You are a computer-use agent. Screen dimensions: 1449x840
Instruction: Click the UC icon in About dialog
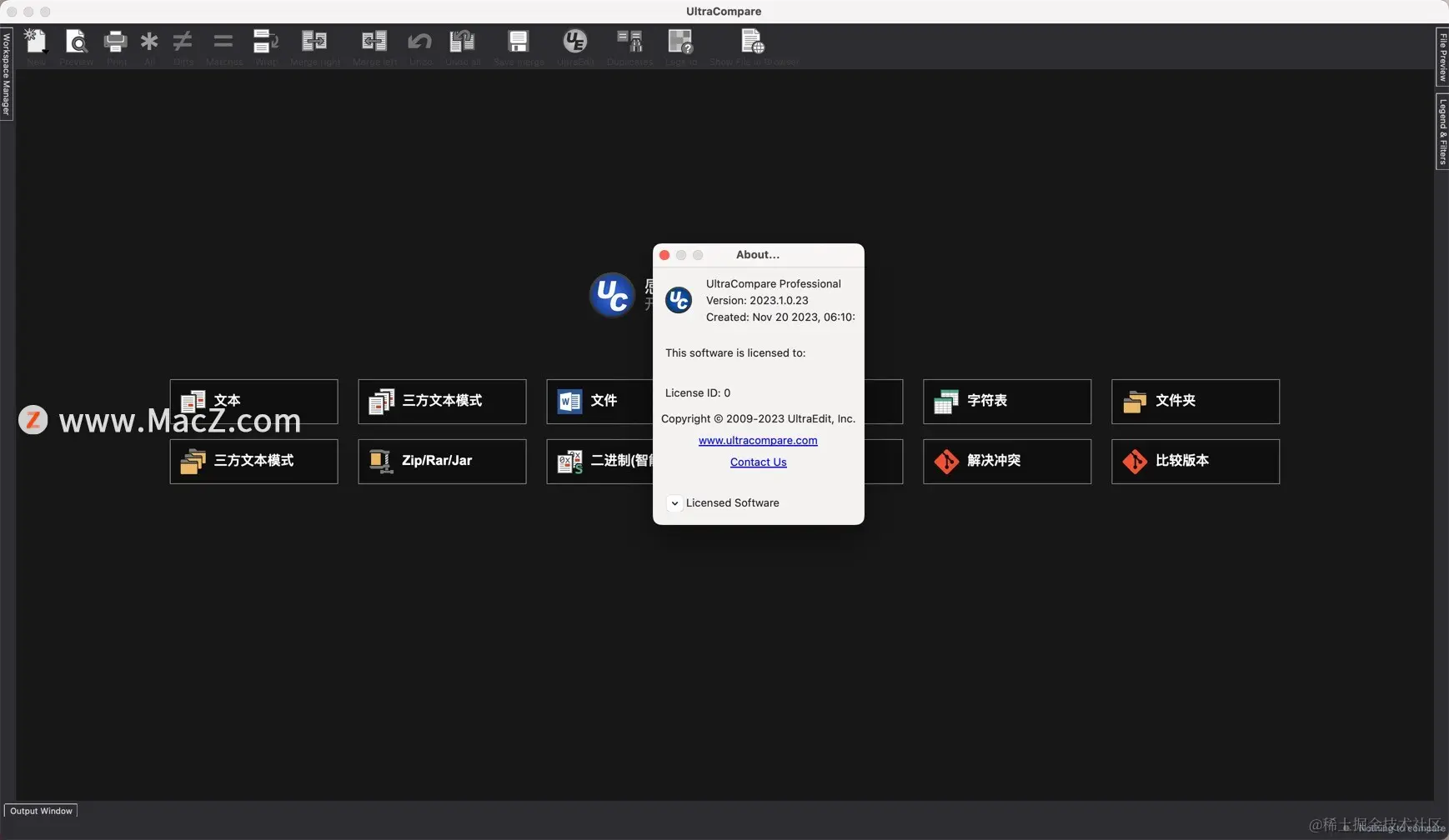coord(679,300)
